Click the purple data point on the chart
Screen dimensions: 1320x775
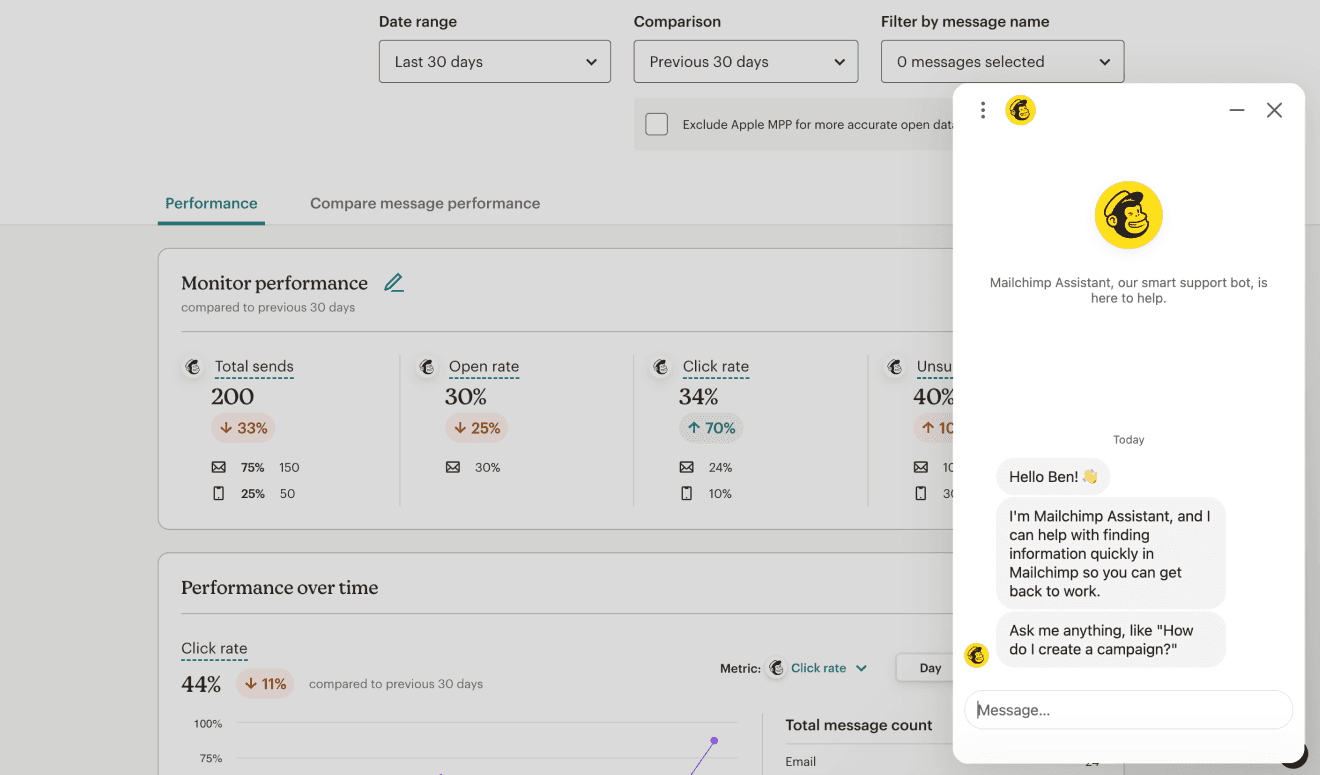pos(713,740)
